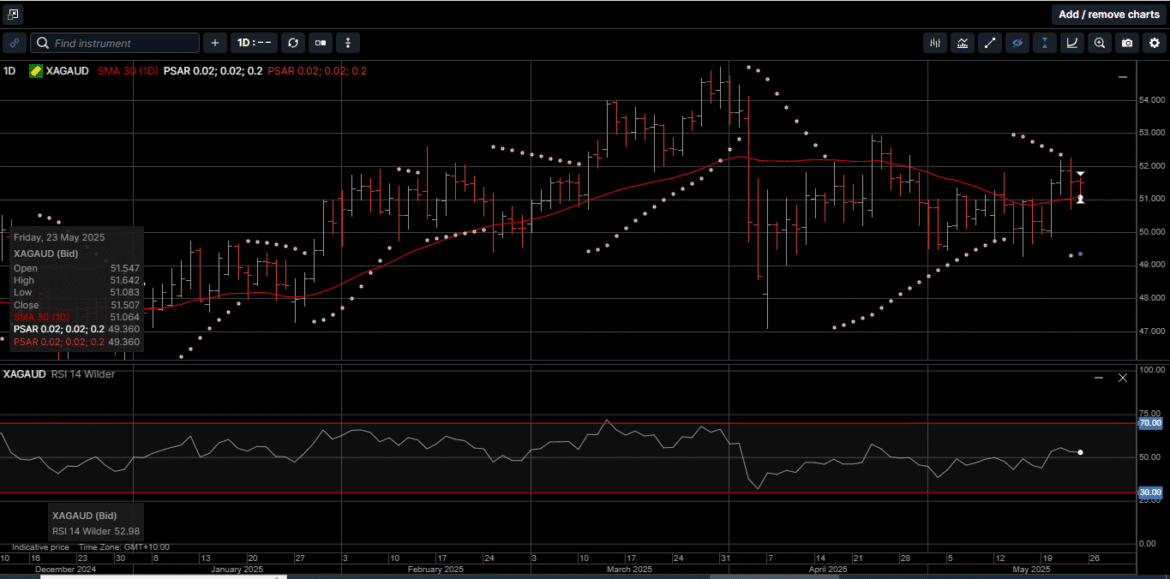The width and height of the screenshot is (1170, 579).
Task: Open chart settings gear icon
Action: [x=1154, y=43]
